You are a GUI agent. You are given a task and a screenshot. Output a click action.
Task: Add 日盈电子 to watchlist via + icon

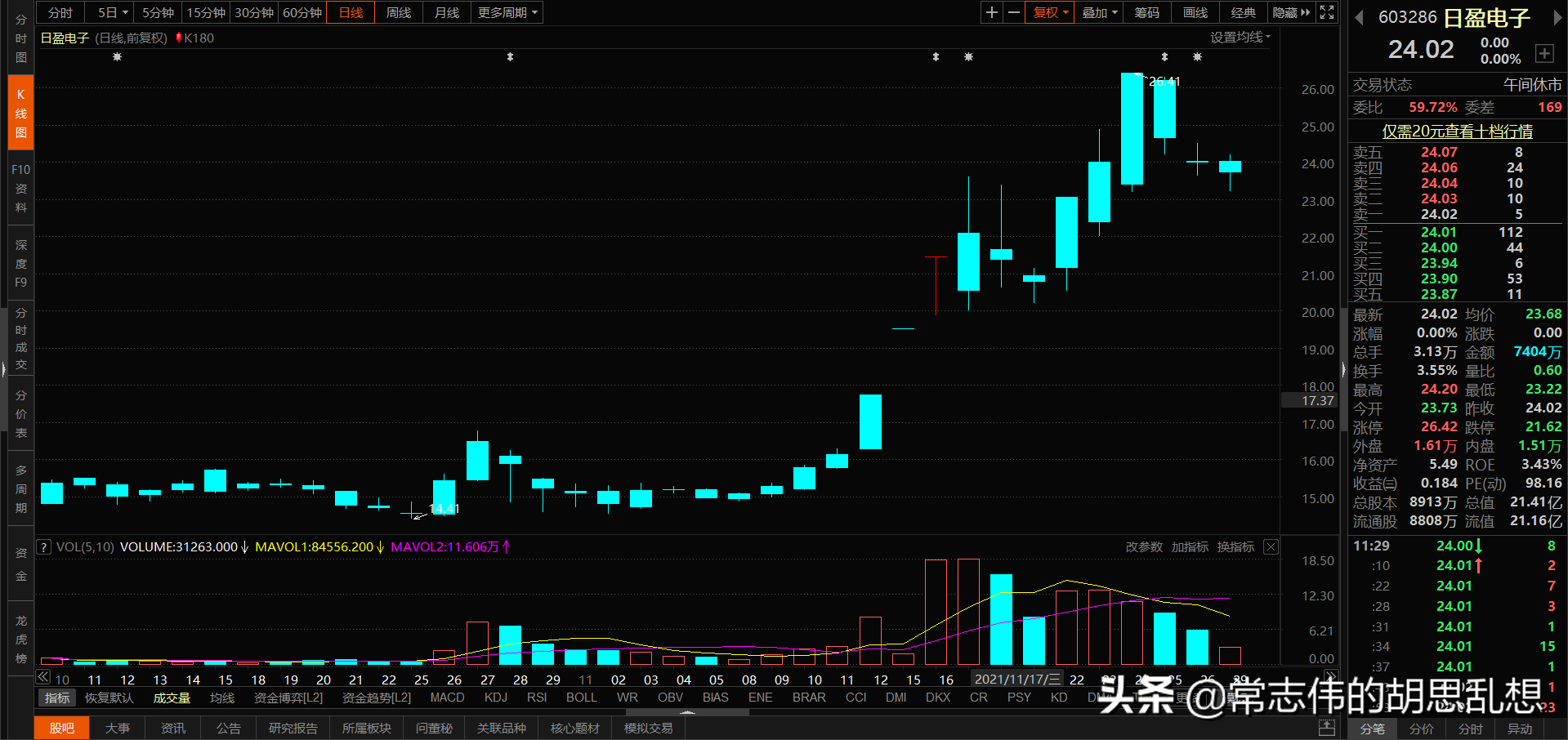click(x=1544, y=53)
